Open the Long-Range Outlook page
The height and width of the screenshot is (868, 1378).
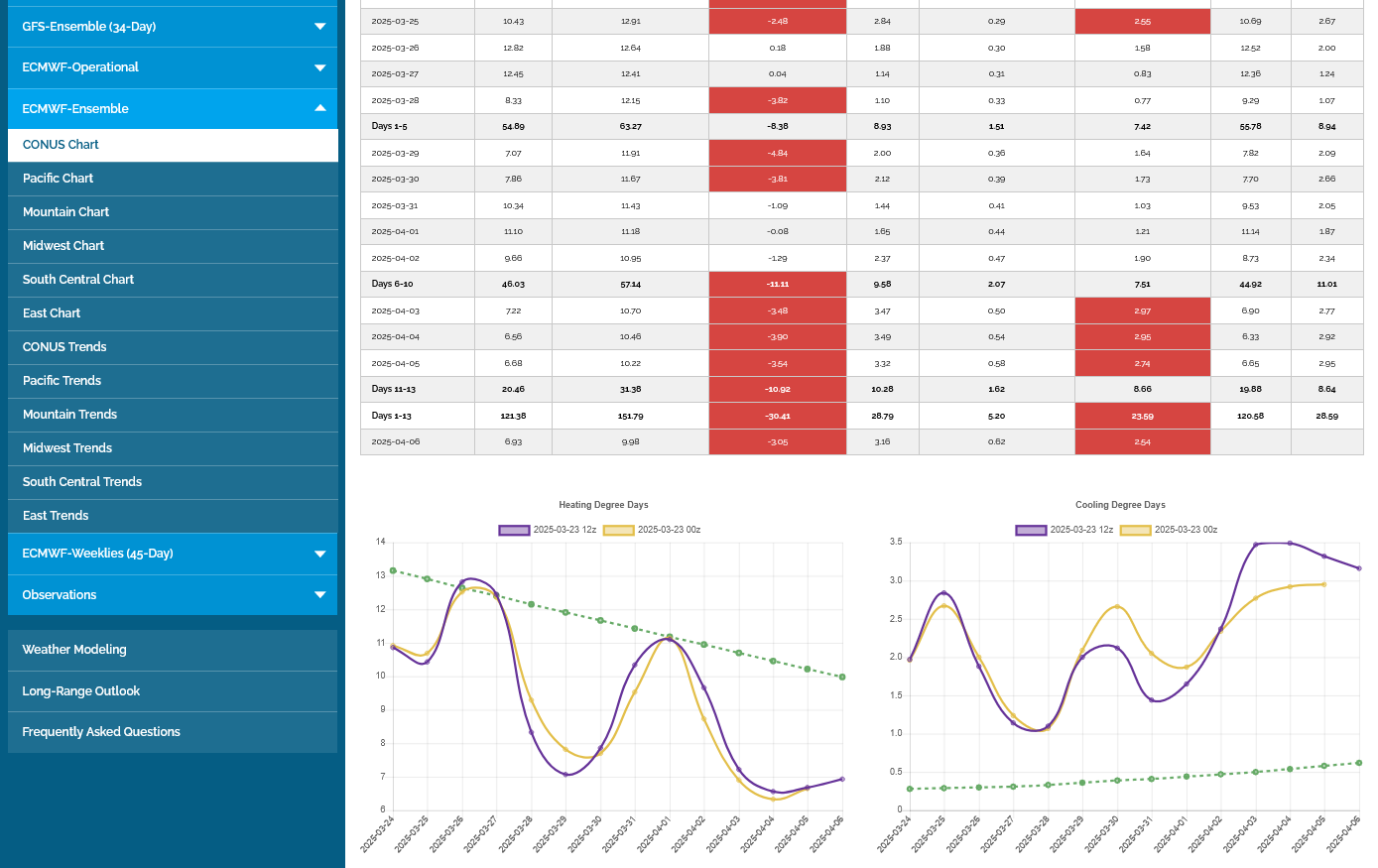(81, 691)
